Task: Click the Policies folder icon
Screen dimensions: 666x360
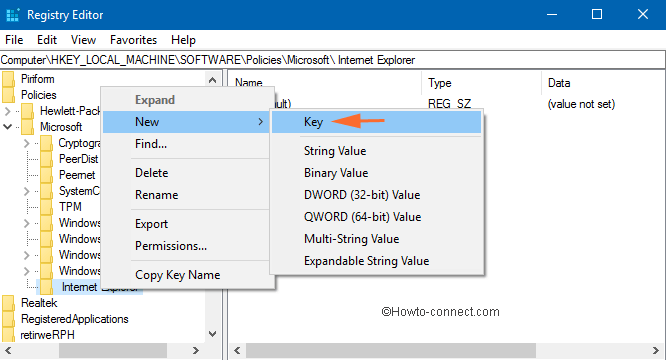Action: pyautogui.click(x=8, y=95)
